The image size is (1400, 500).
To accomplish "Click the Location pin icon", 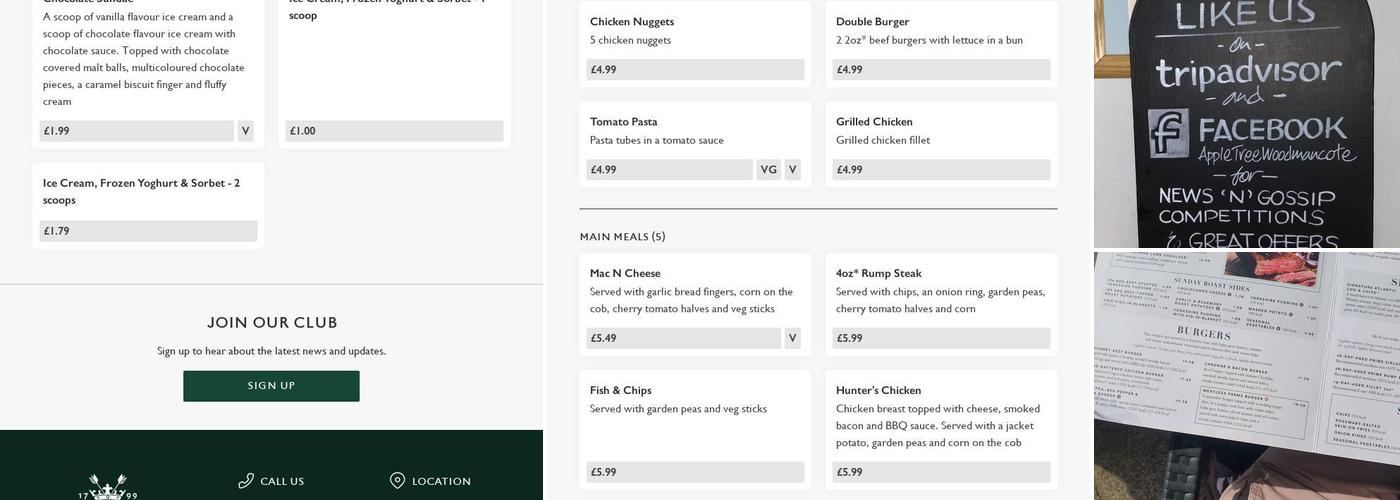I will tap(397, 481).
